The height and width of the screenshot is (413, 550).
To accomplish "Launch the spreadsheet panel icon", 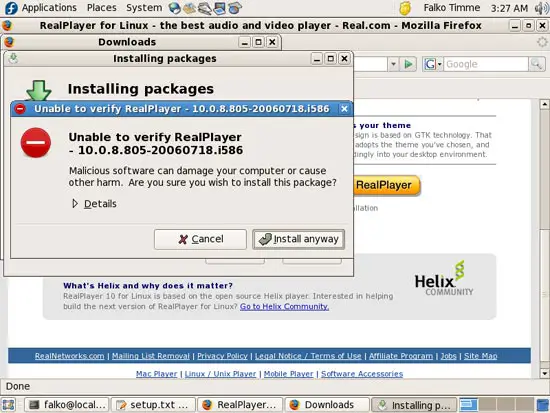I will (235, 8).
